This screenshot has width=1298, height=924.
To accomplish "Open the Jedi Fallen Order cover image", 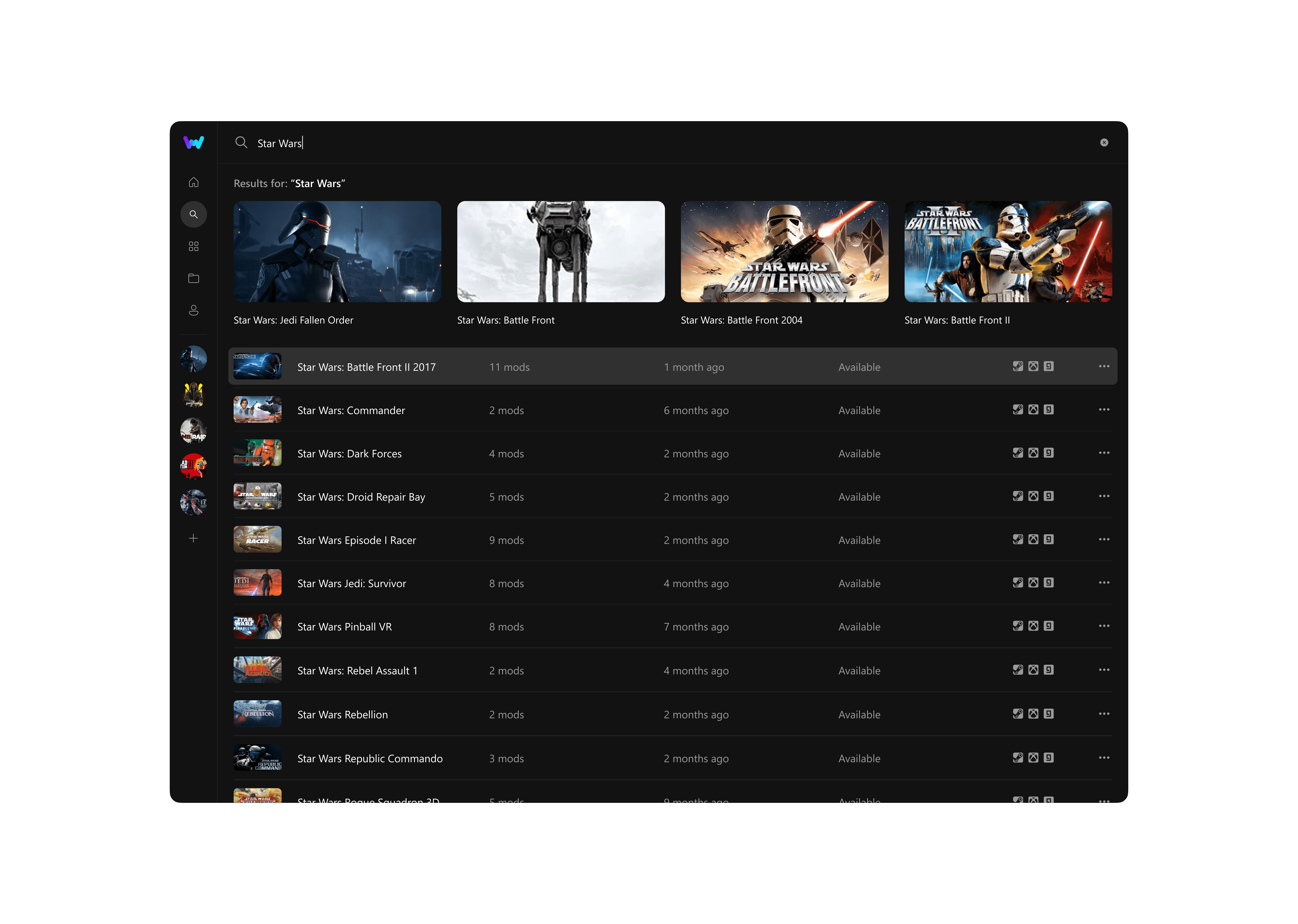I will pyautogui.click(x=337, y=251).
